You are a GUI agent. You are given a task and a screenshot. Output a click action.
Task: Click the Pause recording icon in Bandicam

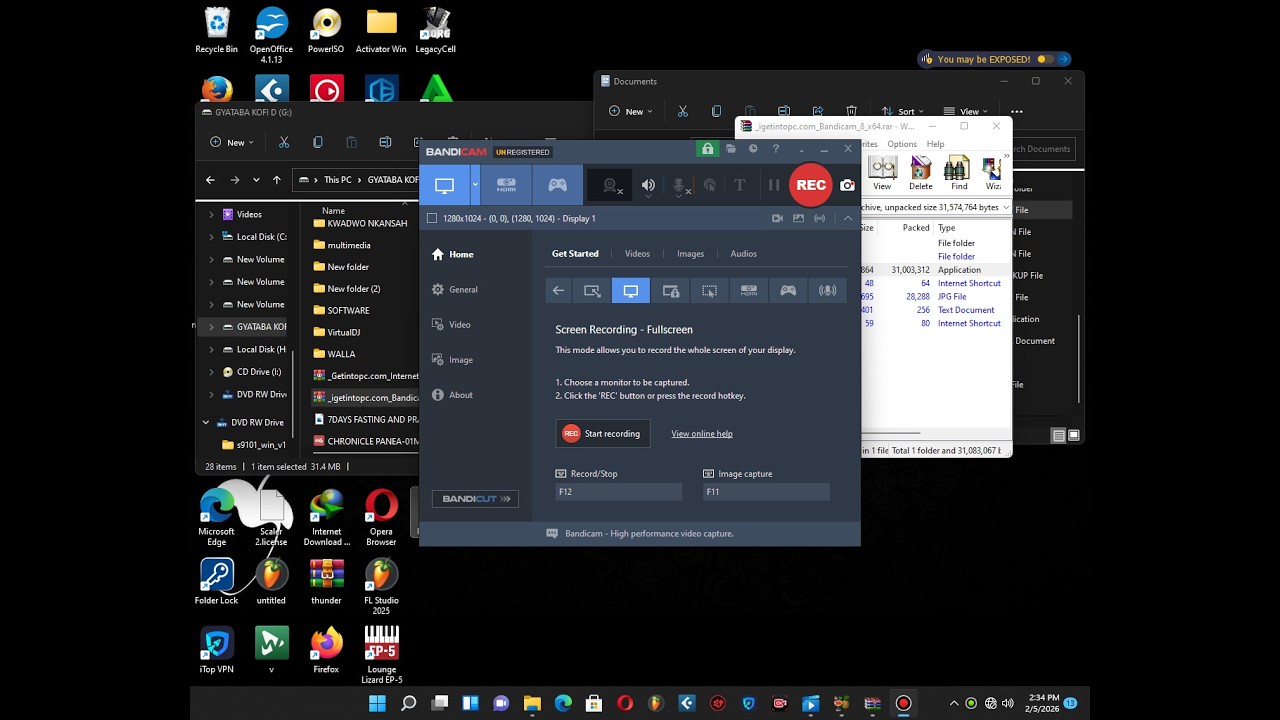point(773,185)
